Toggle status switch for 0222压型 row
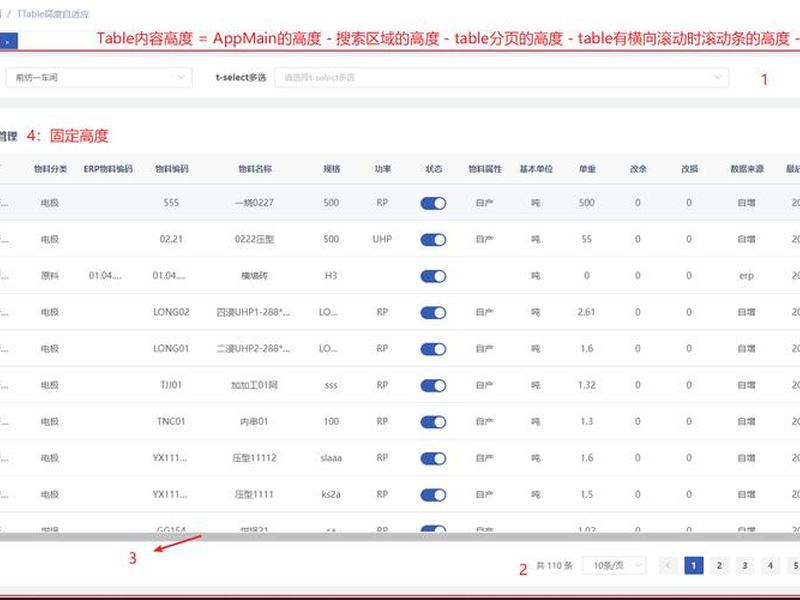The image size is (800, 600). point(433,240)
